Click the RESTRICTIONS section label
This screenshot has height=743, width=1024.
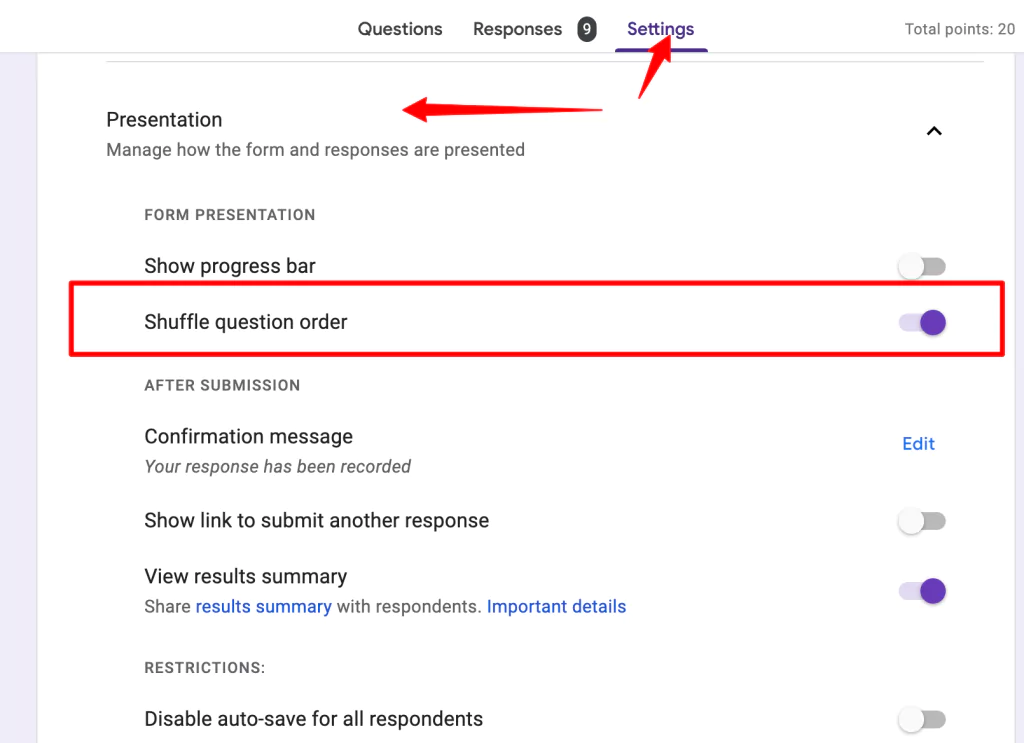[x=204, y=667]
